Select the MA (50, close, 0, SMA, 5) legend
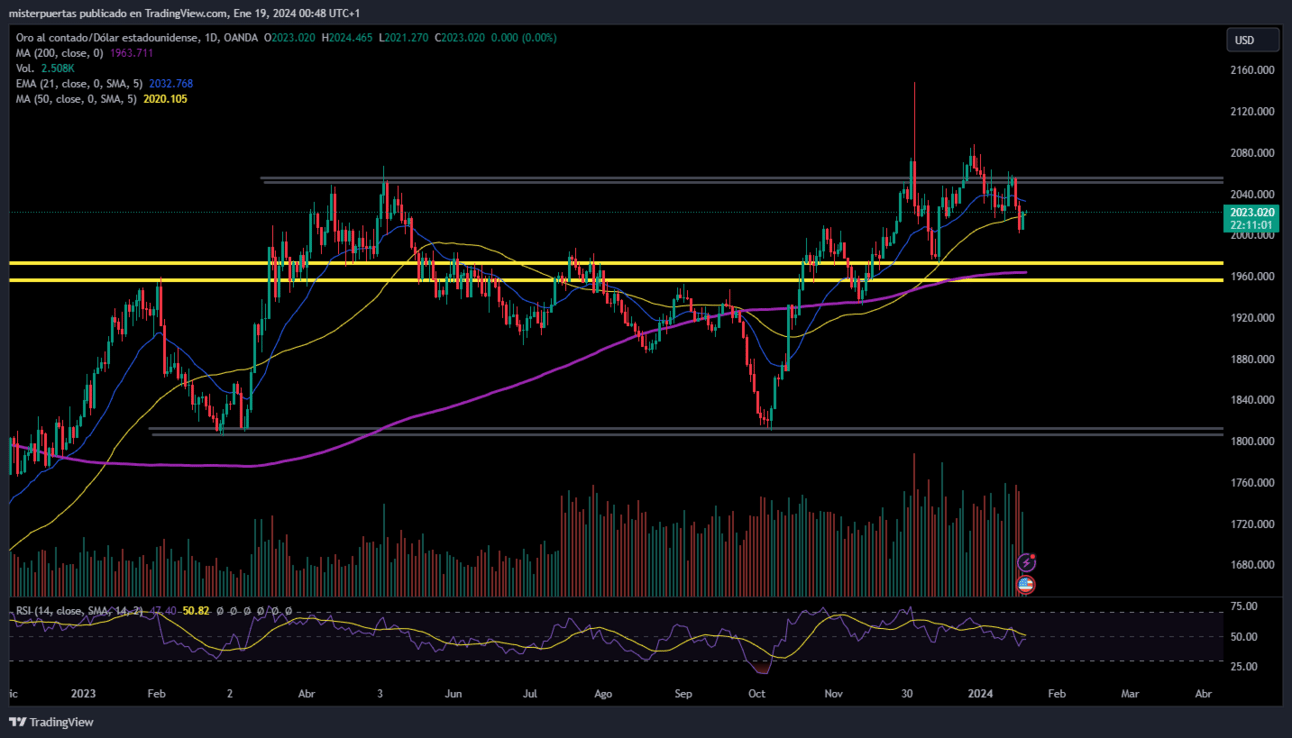Image resolution: width=1292 pixels, height=738 pixels. pyautogui.click(x=76, y=99)
